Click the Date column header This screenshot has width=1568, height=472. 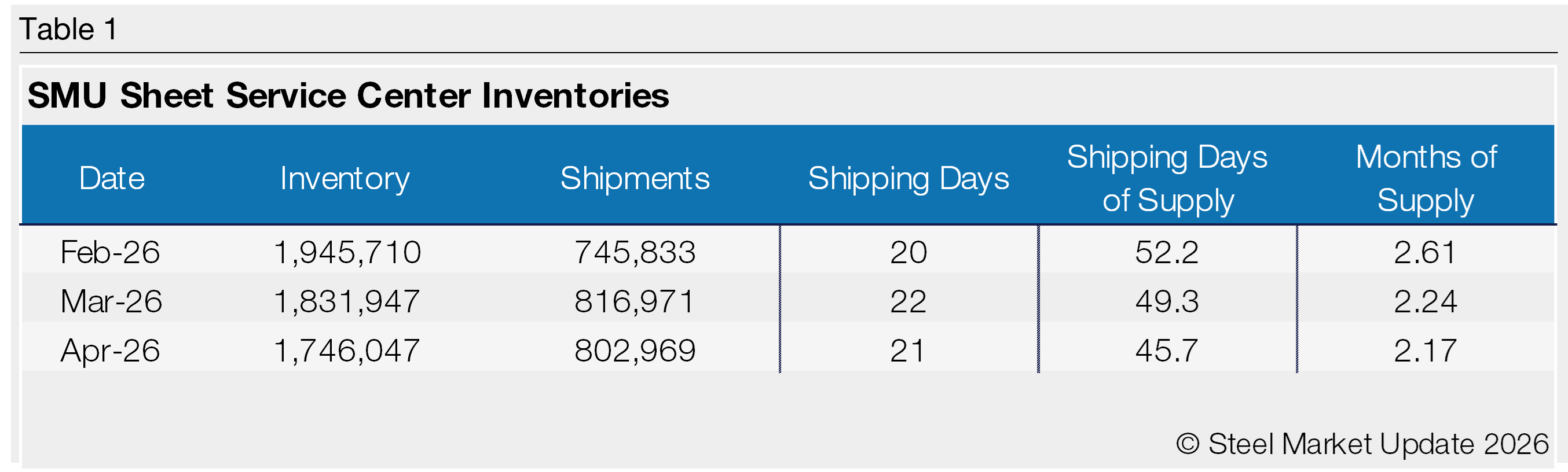(112, 178)
